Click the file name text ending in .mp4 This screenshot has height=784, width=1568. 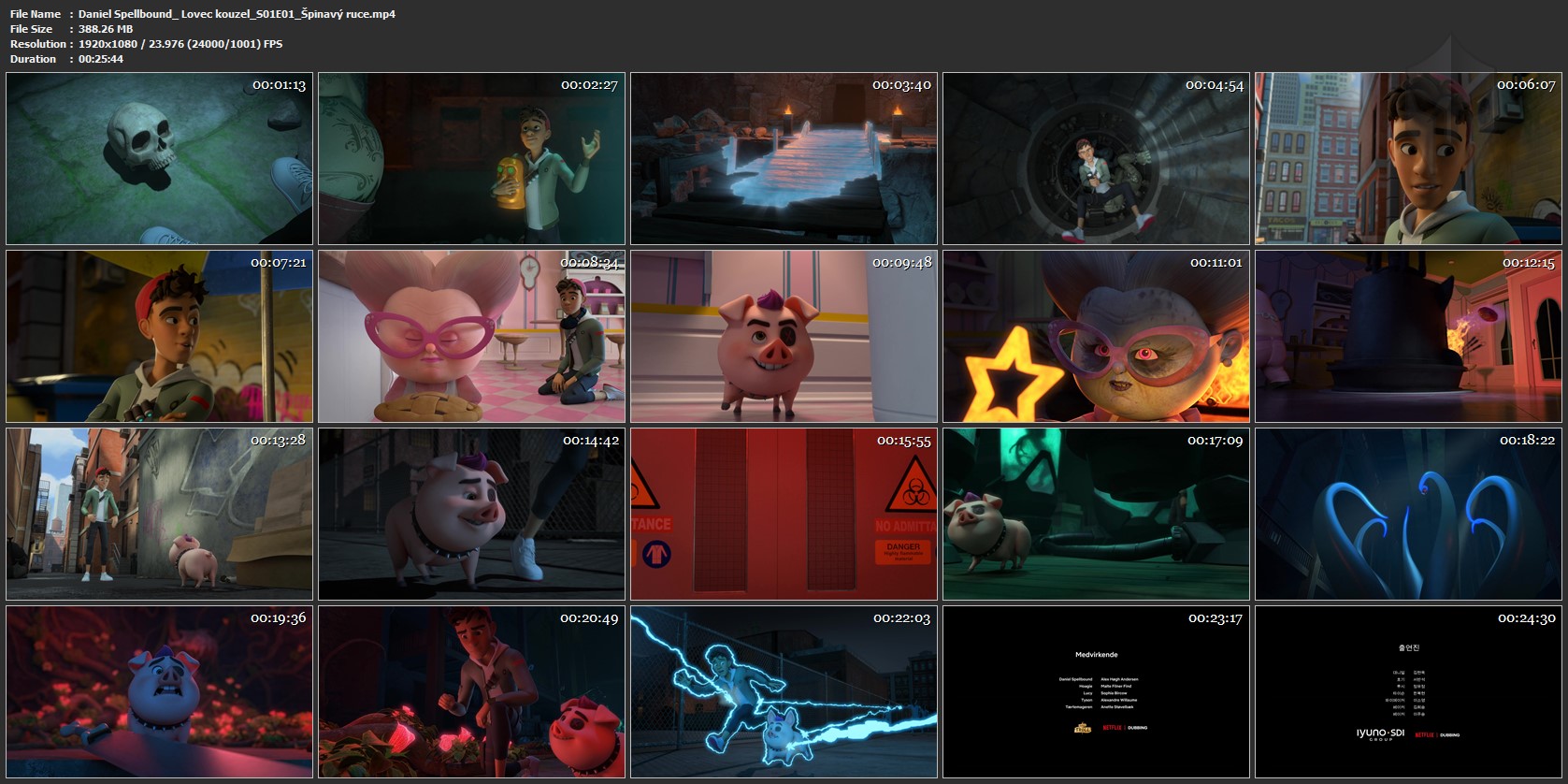pyautogui.click(x=237, y=14)
